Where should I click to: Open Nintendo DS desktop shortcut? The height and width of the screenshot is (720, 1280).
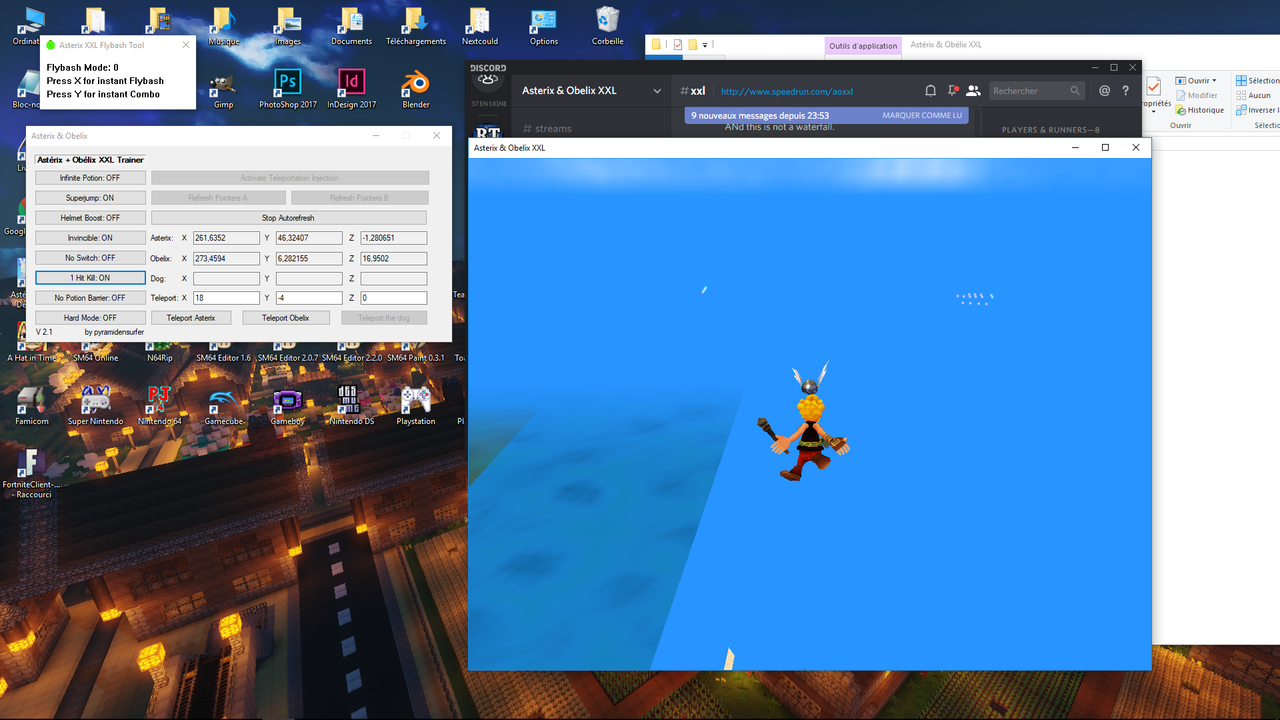point(352,405)
